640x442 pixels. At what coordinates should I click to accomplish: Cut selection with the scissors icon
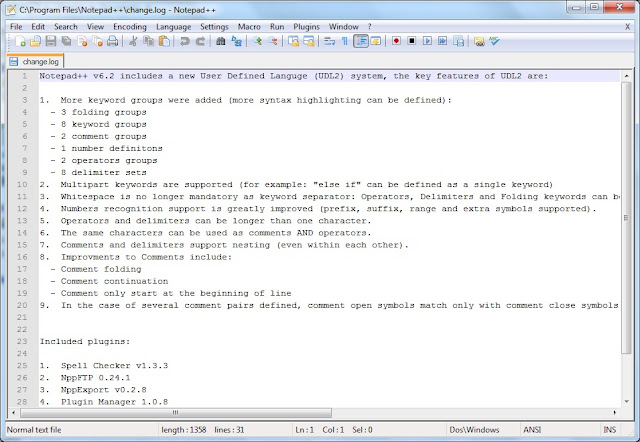(133, 41)
